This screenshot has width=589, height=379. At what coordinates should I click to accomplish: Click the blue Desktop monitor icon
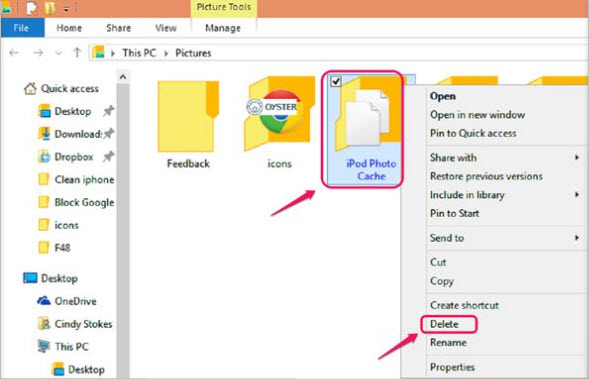[x=30, y=278]
